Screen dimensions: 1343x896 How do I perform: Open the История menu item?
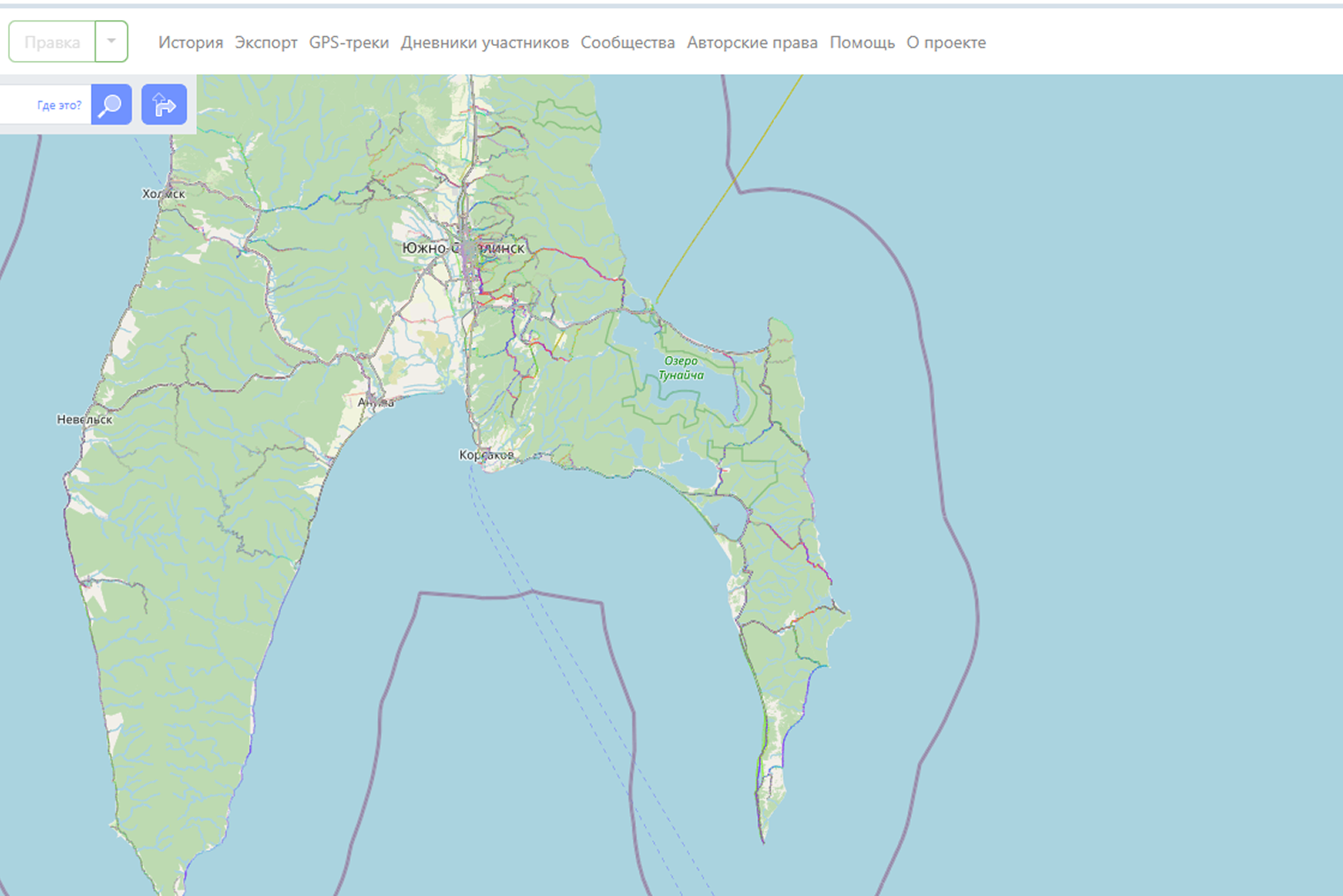[x=191, y=42]
